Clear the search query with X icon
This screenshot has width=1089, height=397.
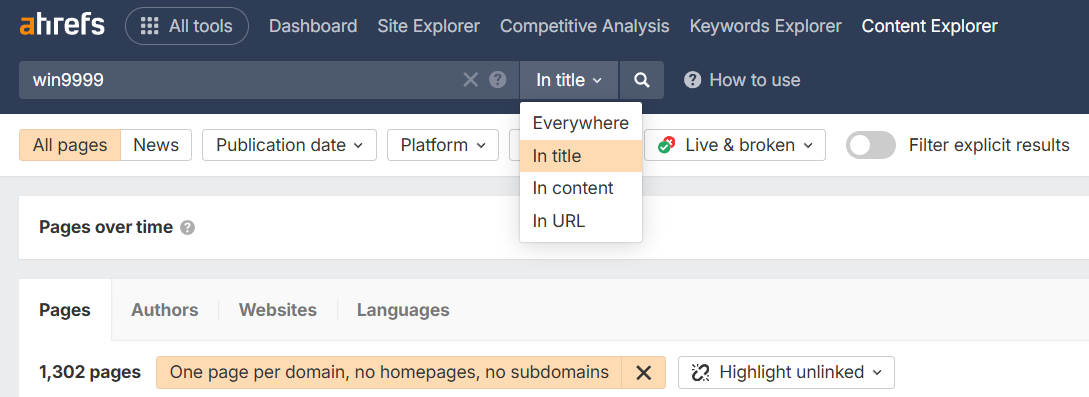(x=471, y=80)
